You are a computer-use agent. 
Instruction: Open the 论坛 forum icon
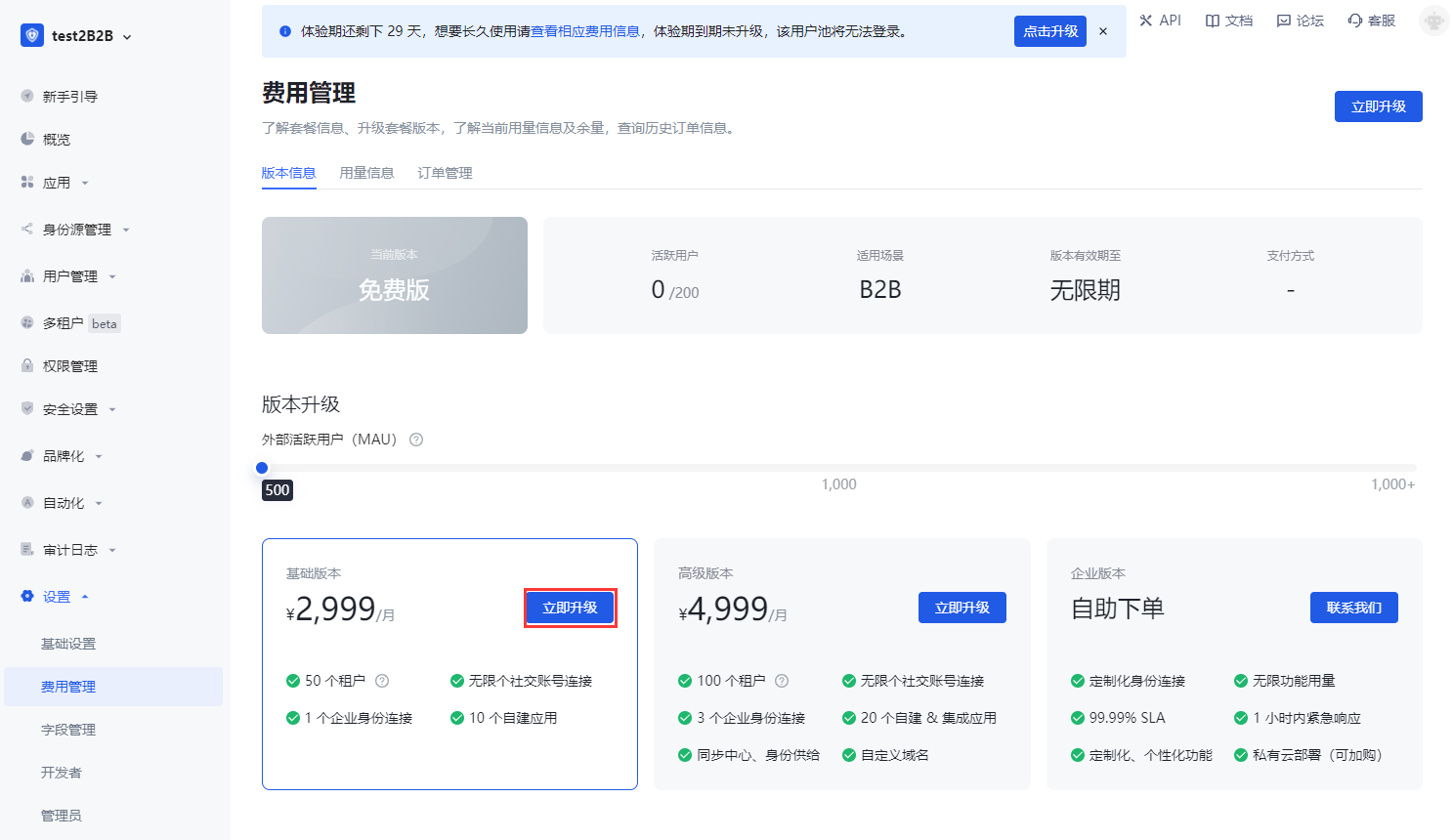(x=1284, y=21)
